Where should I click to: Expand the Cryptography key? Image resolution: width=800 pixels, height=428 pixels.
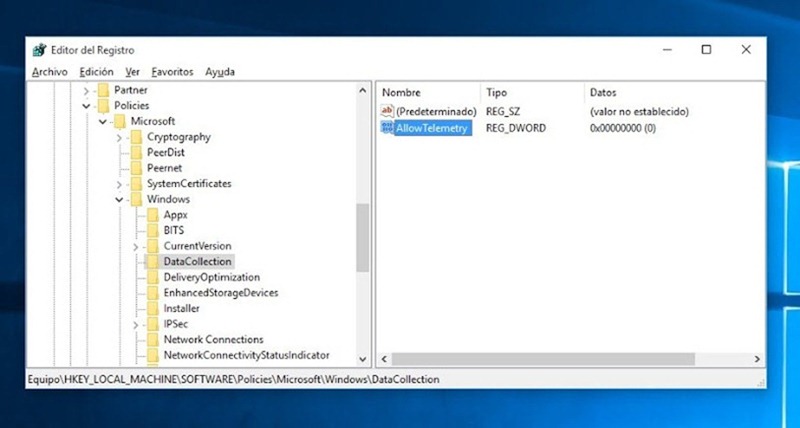coord(119,137)
